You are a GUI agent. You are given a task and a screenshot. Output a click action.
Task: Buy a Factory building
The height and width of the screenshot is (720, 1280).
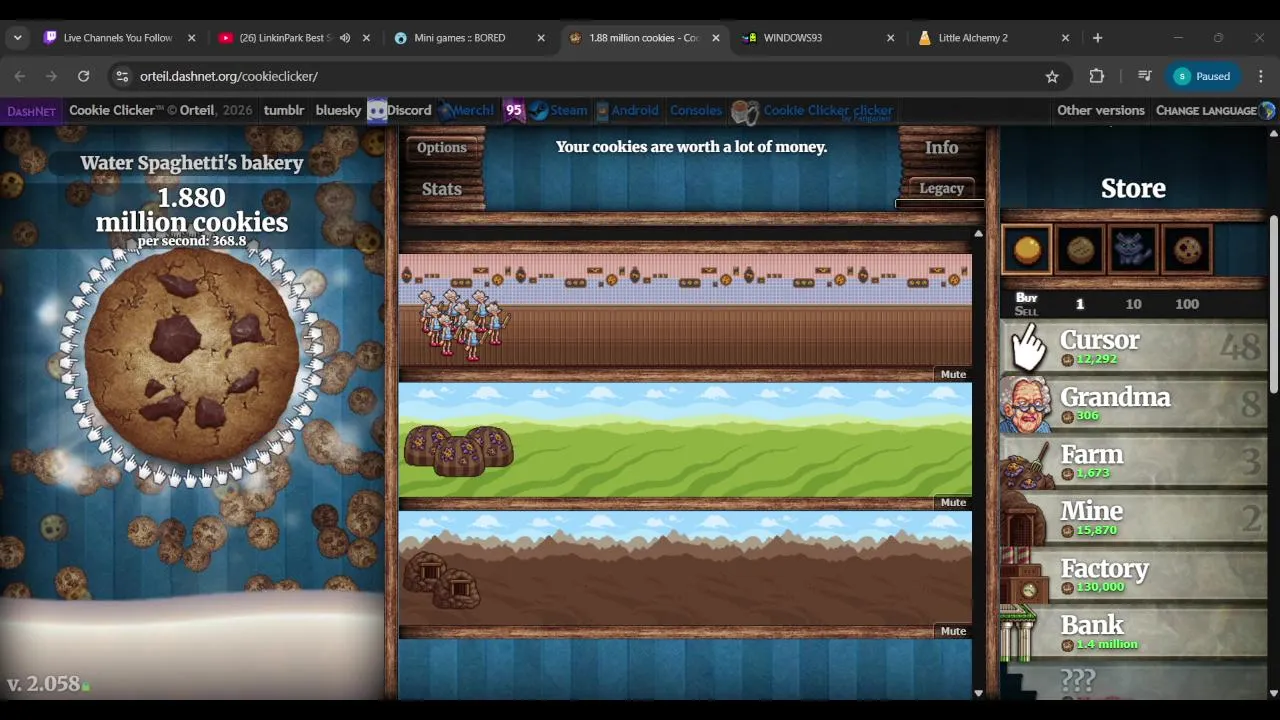[x=1134, y=575]
